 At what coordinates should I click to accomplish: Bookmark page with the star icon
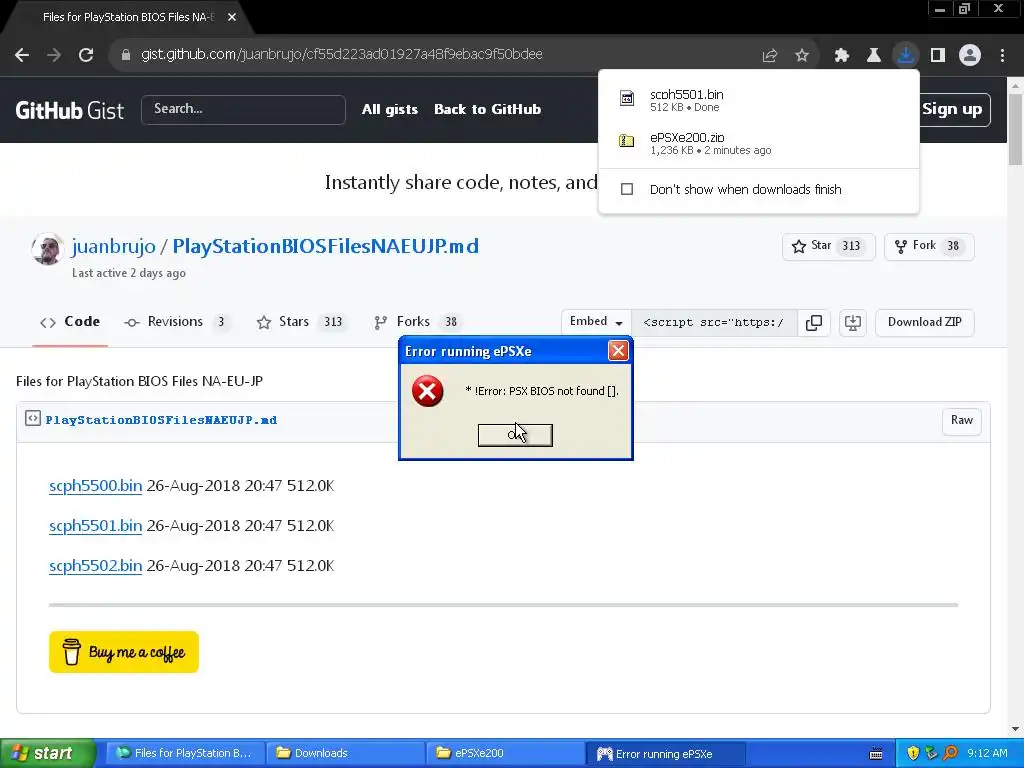[x=802, y=56]
